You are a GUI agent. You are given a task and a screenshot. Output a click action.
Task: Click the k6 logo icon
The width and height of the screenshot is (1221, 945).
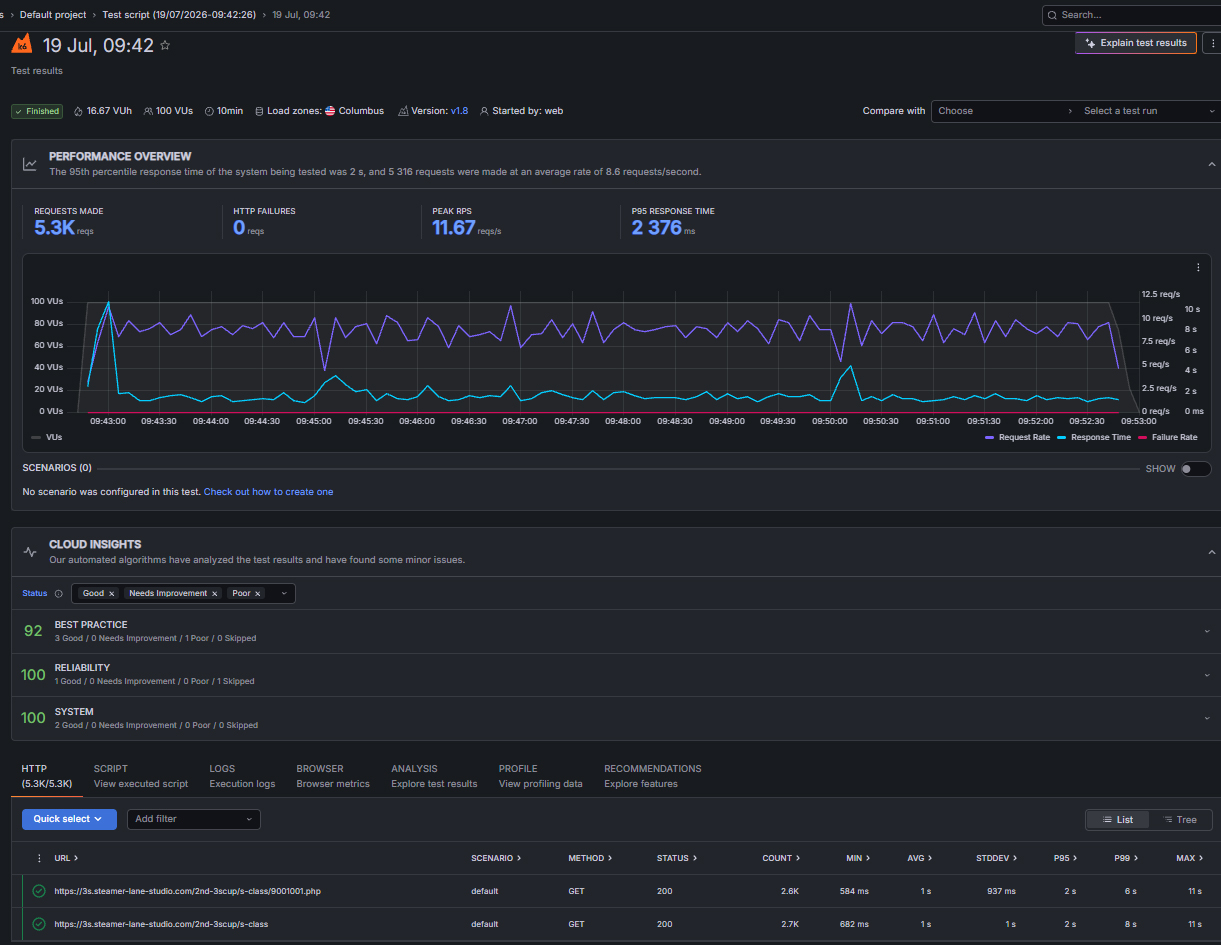(21, 44)
